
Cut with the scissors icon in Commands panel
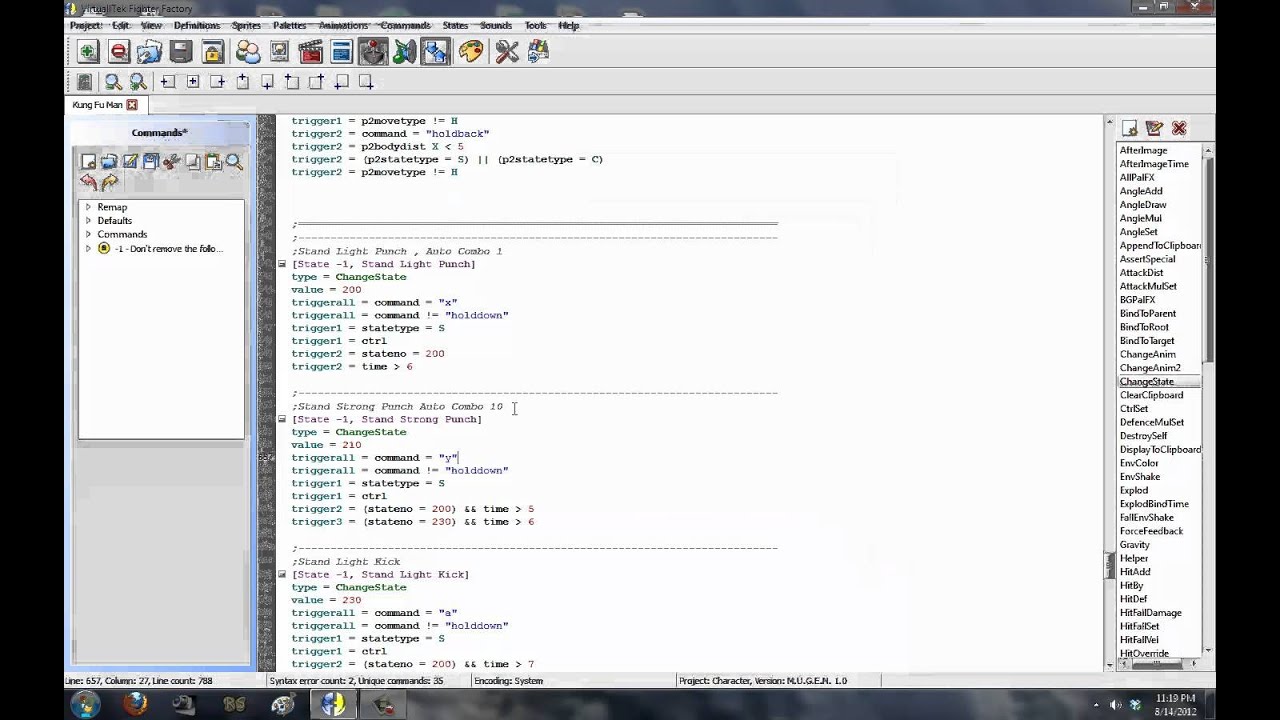(171, 162)
